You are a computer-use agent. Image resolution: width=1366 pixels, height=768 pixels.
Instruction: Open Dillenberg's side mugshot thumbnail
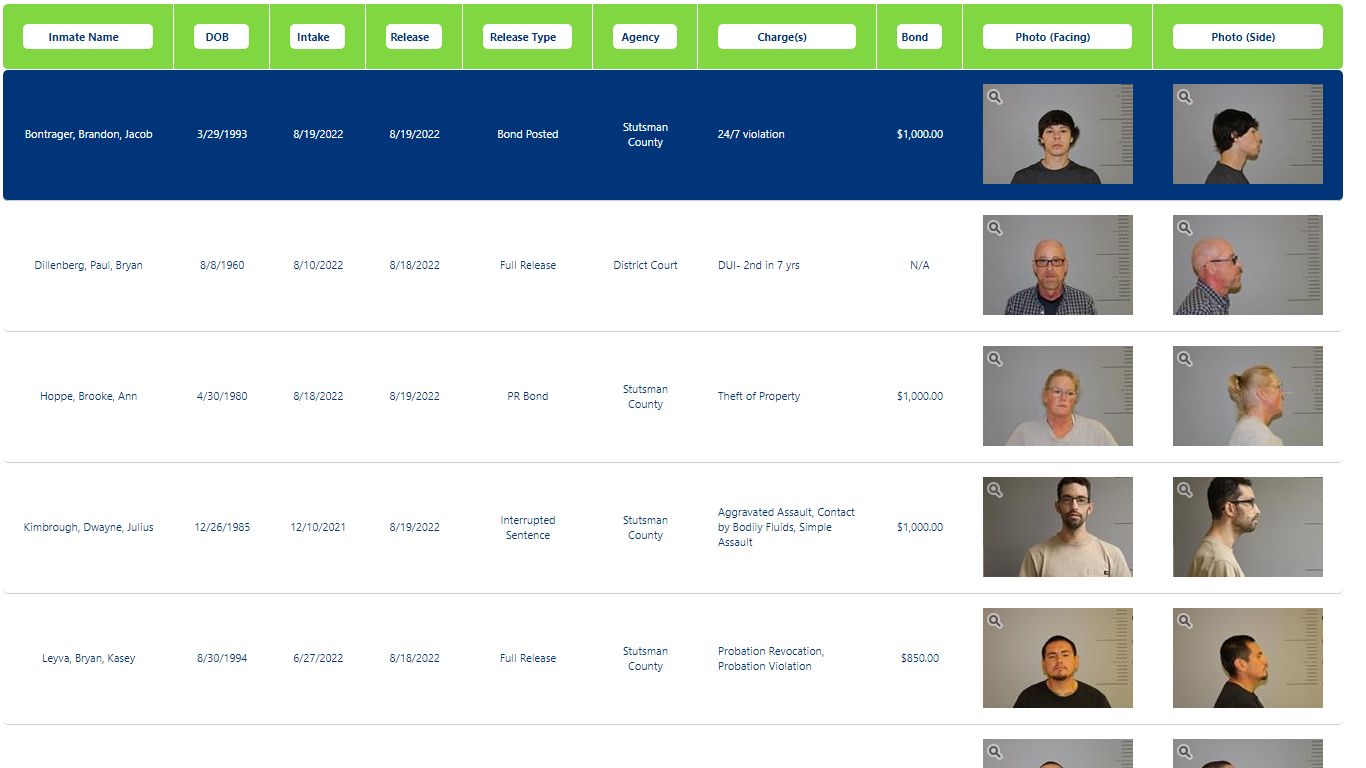point(1248,265)
